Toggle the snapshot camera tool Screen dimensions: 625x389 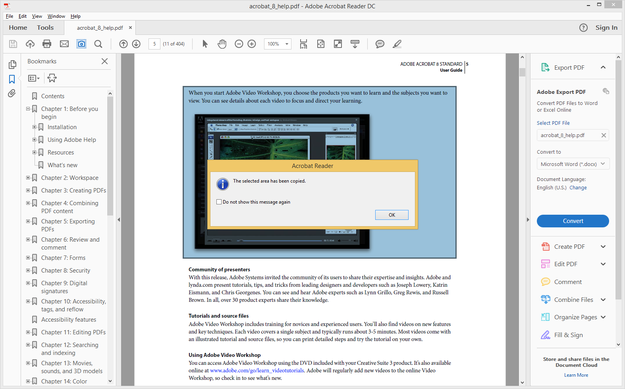coord(81,44)
